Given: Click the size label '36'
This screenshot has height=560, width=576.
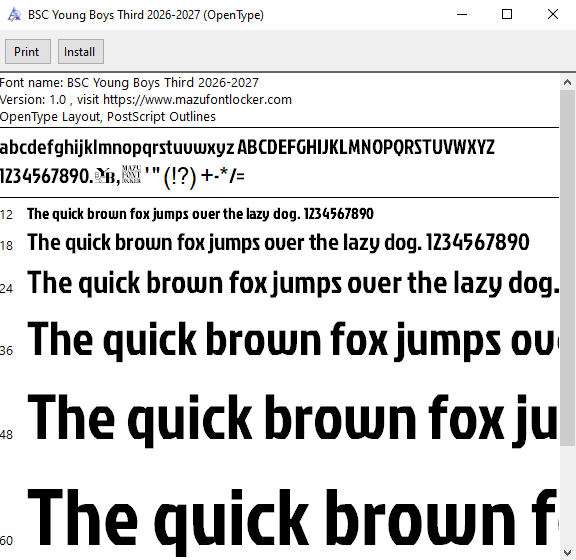Looking at the screenshot, I should pyautogui.click(x=7, y=351).
